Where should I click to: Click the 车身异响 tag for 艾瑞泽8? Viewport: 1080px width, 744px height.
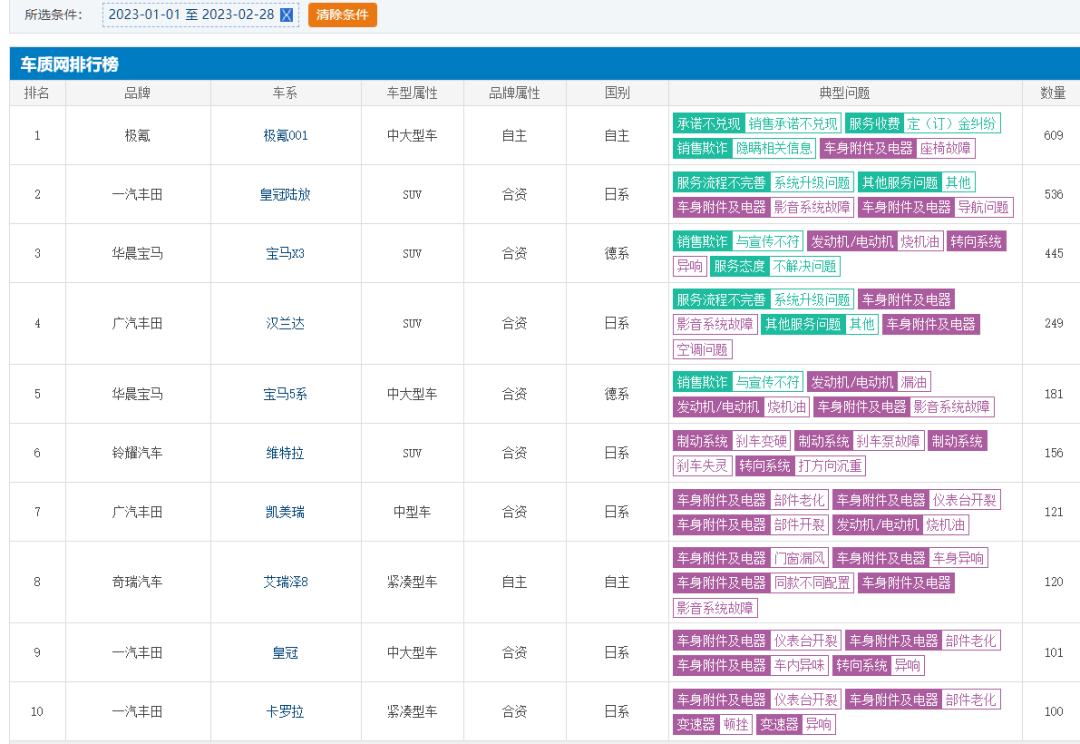(x=958, y=558)
